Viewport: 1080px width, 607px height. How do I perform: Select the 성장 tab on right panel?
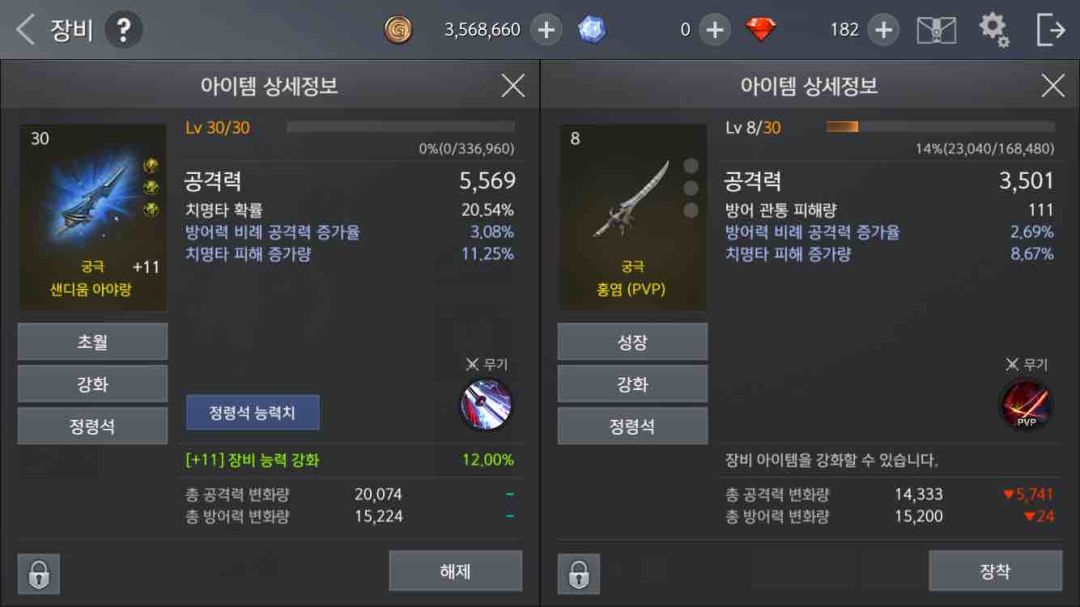(x=632, y=341)
